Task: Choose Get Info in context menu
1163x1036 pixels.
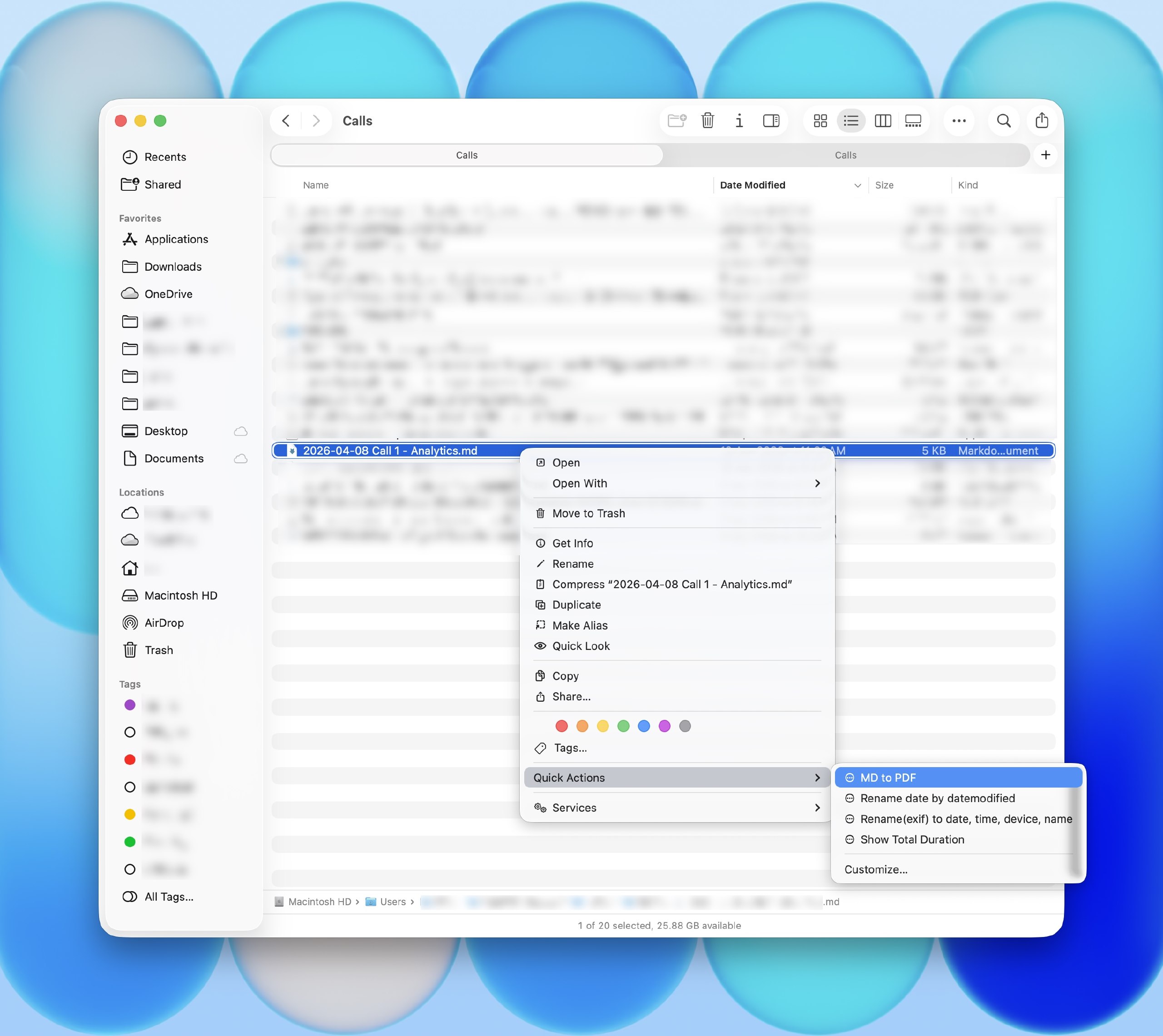Action: click(x=677, y=544)
